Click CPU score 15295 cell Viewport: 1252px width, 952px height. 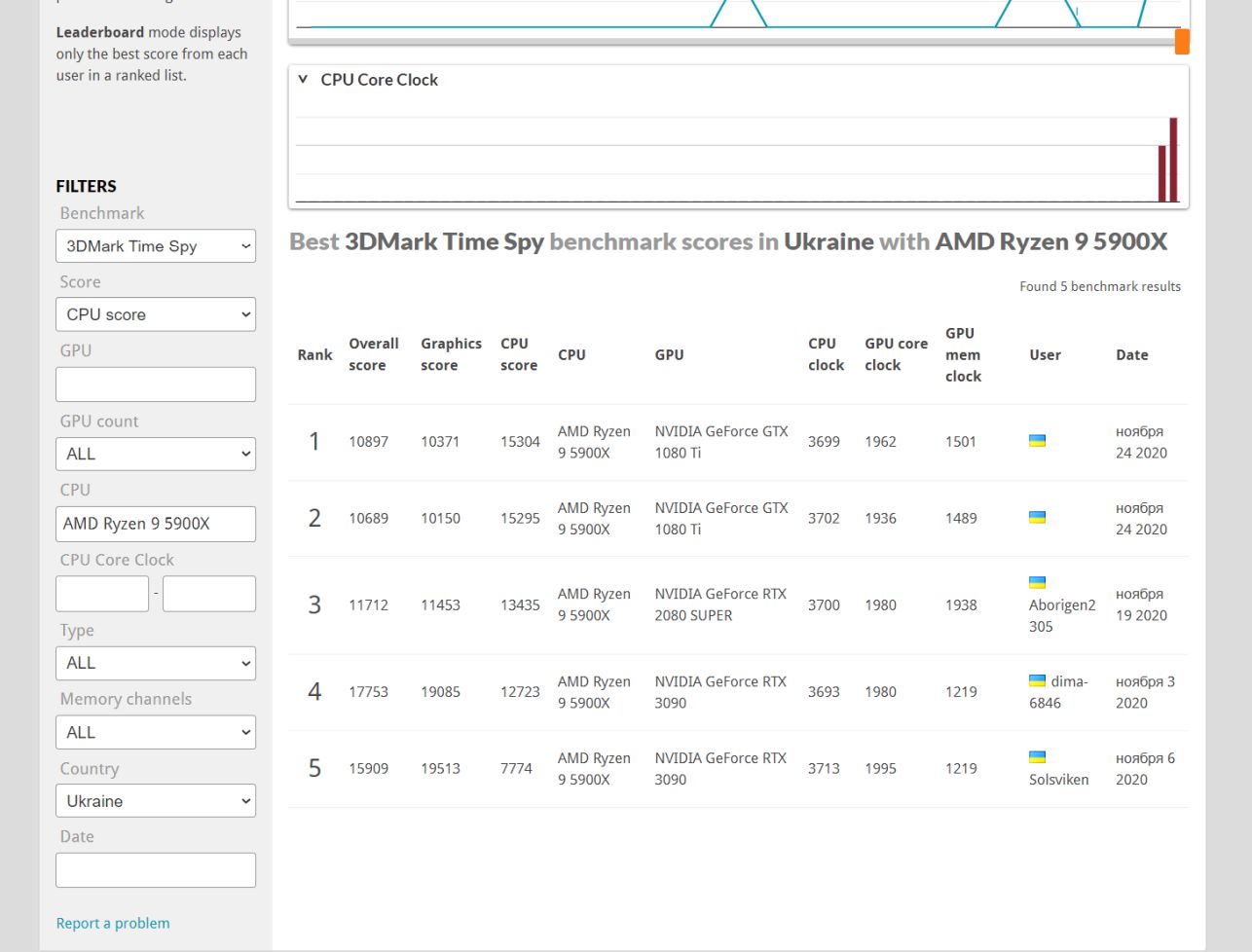[520, 519]
